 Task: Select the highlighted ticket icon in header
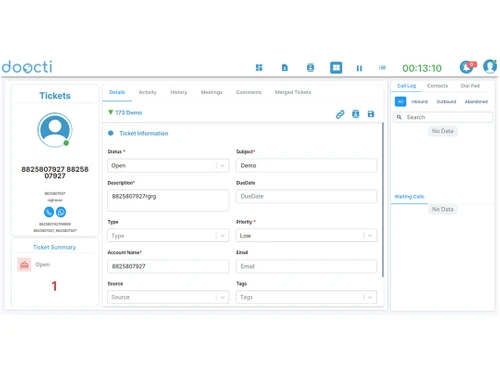(336, 68)
